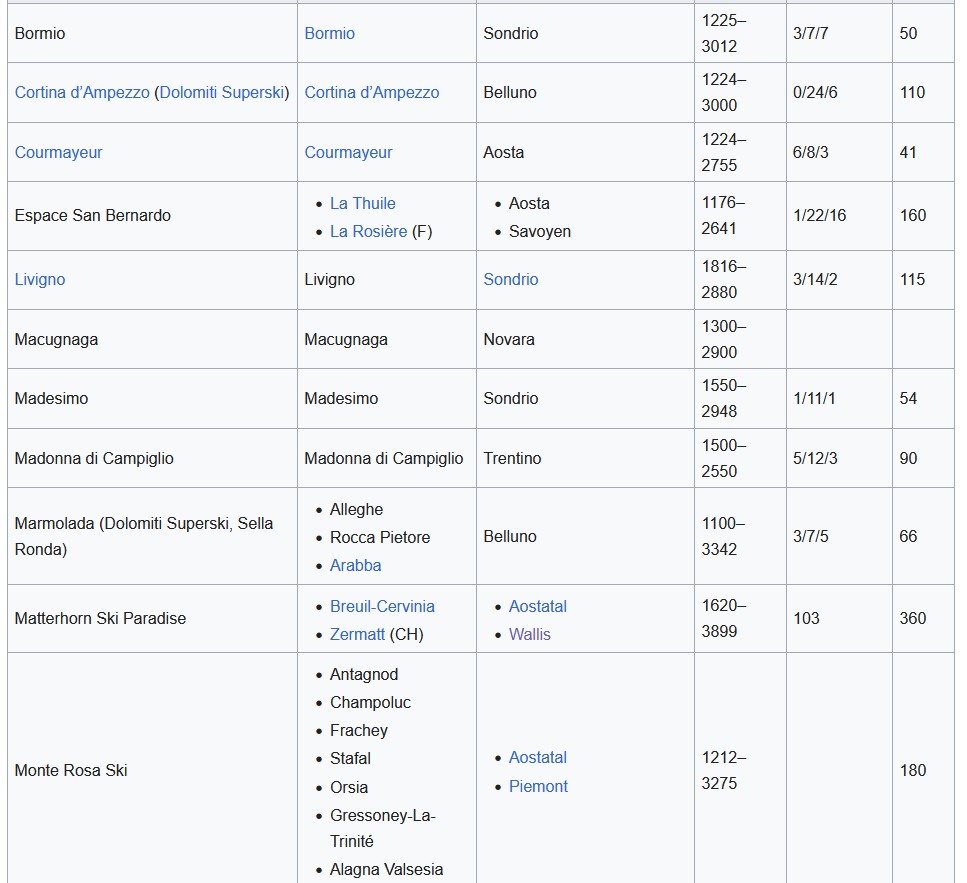967x883 pixels.
Task: Open the Piemont link
Action: click(x=538, y=786)
